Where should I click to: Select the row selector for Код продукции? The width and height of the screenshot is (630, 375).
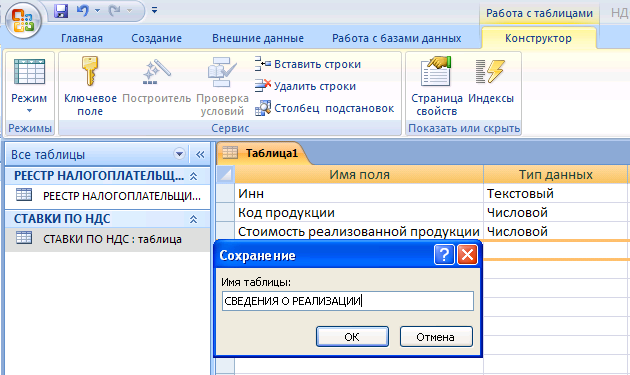[225, 212]
